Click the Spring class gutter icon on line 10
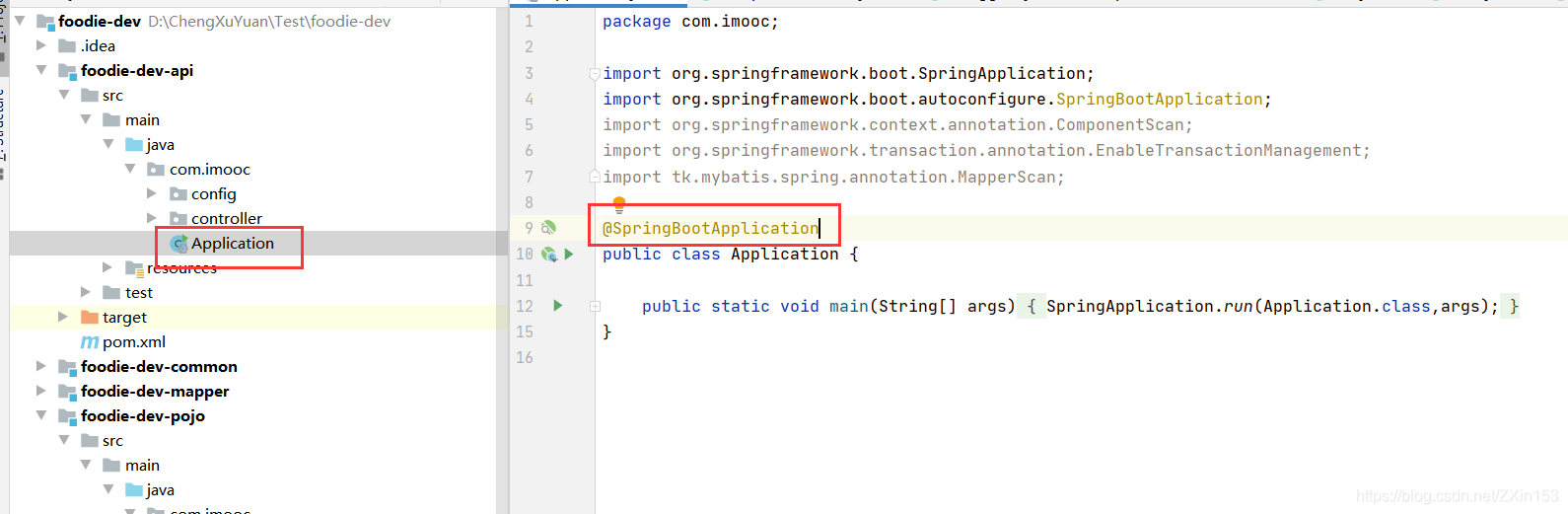Screen dimensions: 1568x514 (x=549, y=255)
